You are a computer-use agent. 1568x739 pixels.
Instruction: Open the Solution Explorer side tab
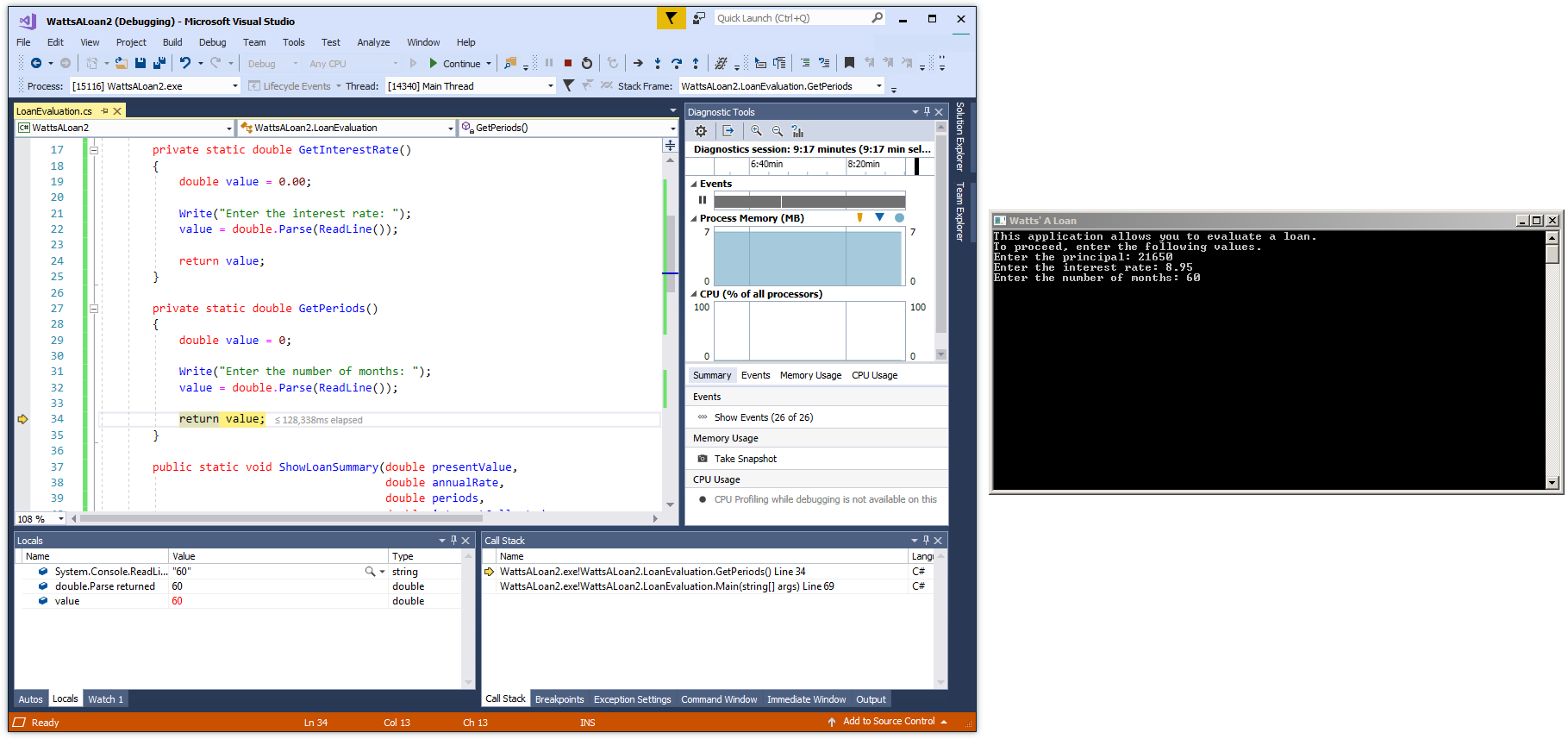click(960, 136)
